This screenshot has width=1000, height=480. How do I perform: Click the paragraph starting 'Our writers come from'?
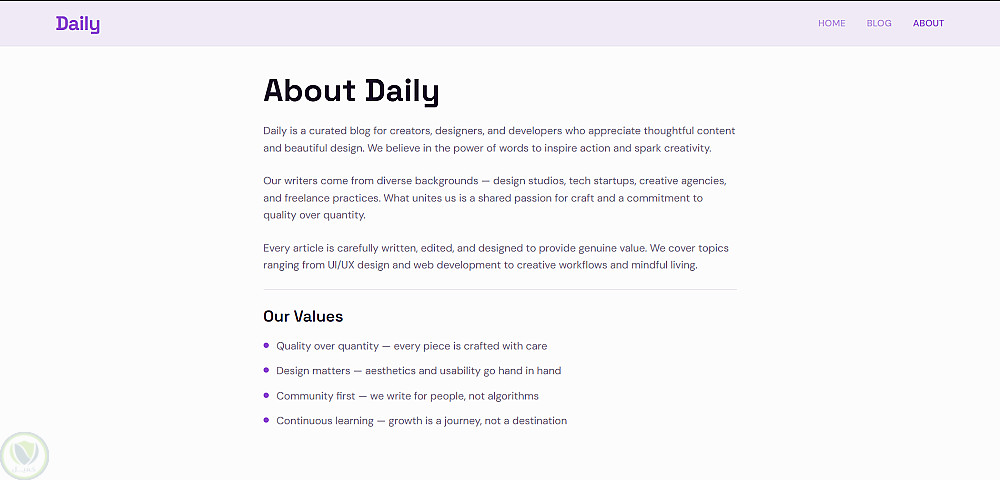click(494, 198)
